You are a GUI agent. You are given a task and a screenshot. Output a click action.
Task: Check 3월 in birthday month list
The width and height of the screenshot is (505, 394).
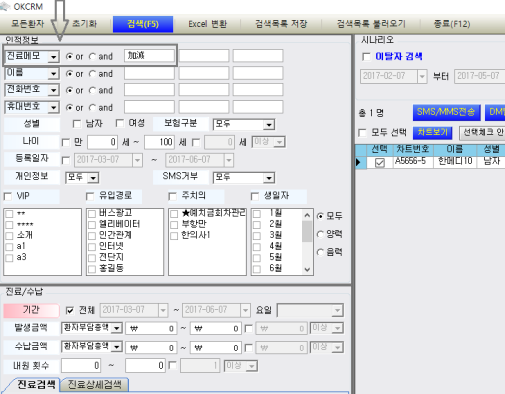click(257, 236)
